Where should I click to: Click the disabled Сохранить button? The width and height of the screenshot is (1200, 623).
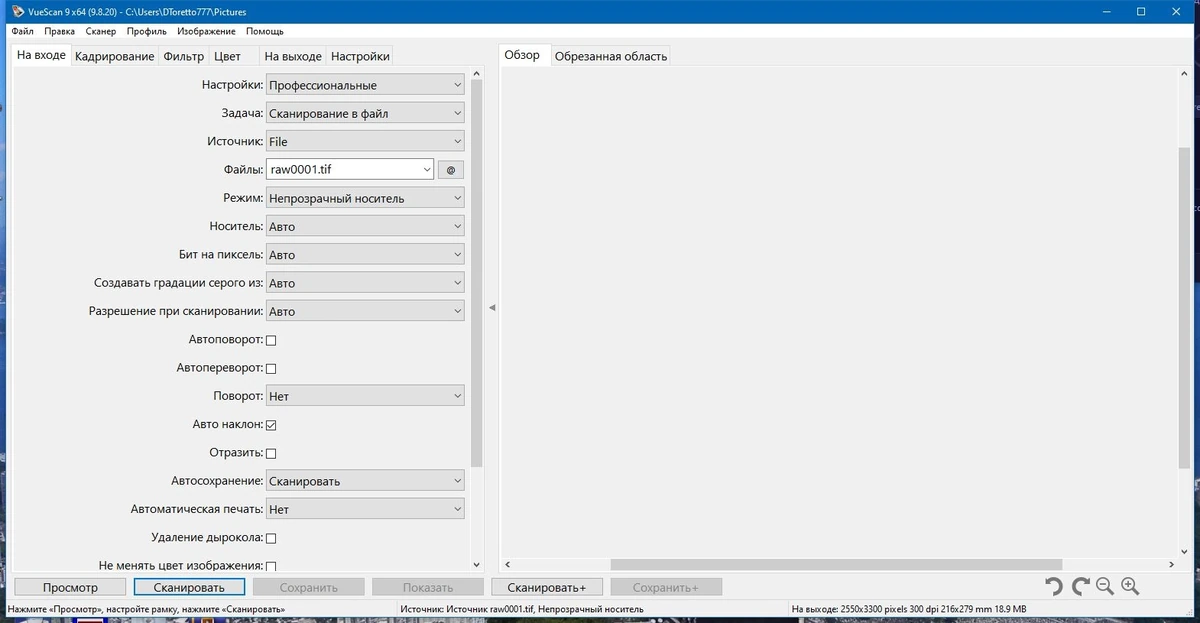tap(308, 587)
